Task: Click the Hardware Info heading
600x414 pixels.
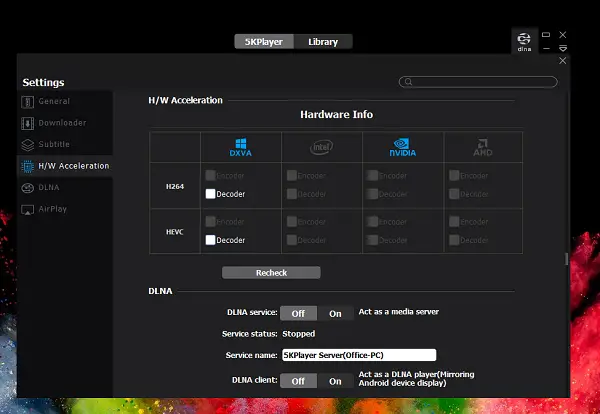Action: tap(336, 114)
